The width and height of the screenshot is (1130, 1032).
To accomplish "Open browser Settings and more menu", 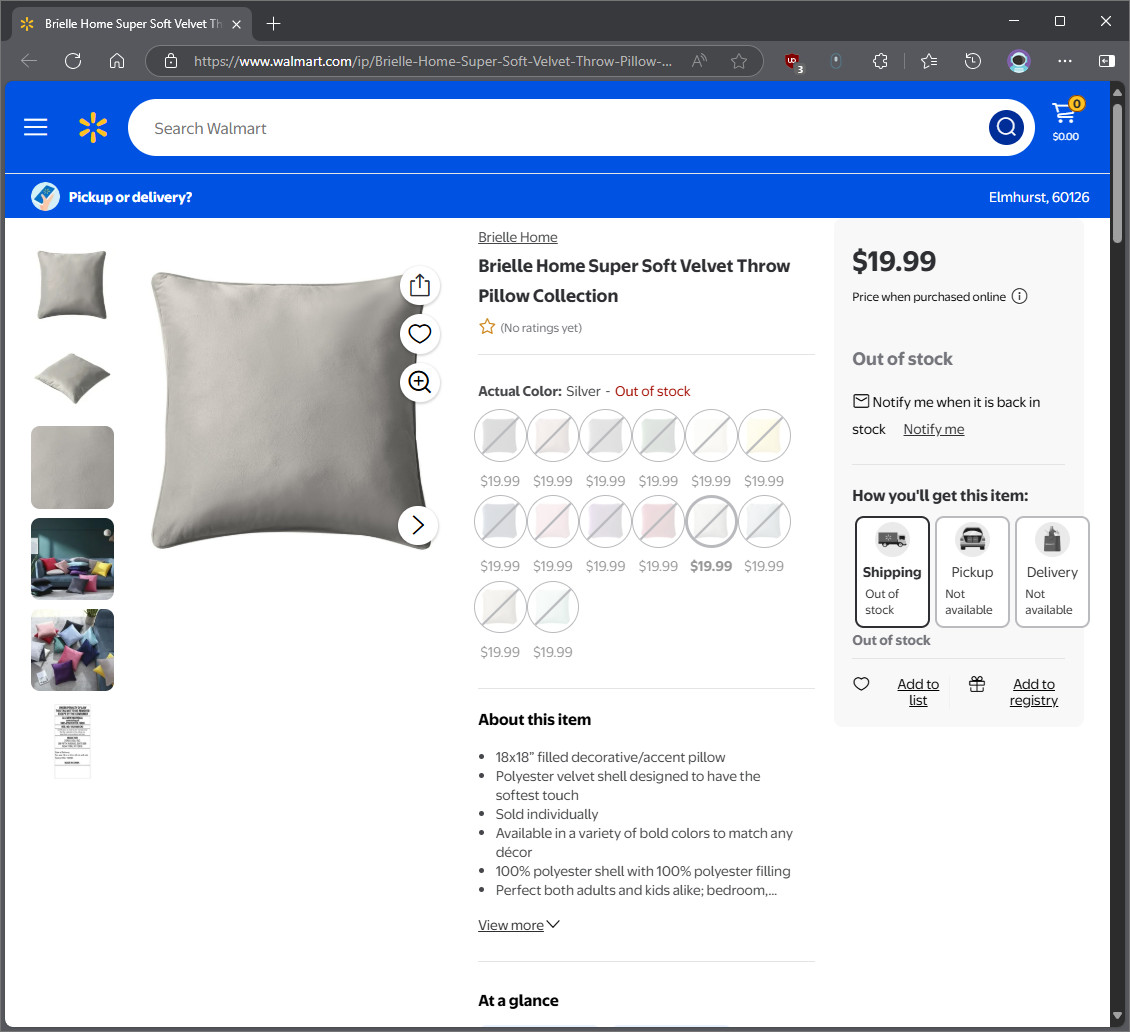I will [1064, 61].
